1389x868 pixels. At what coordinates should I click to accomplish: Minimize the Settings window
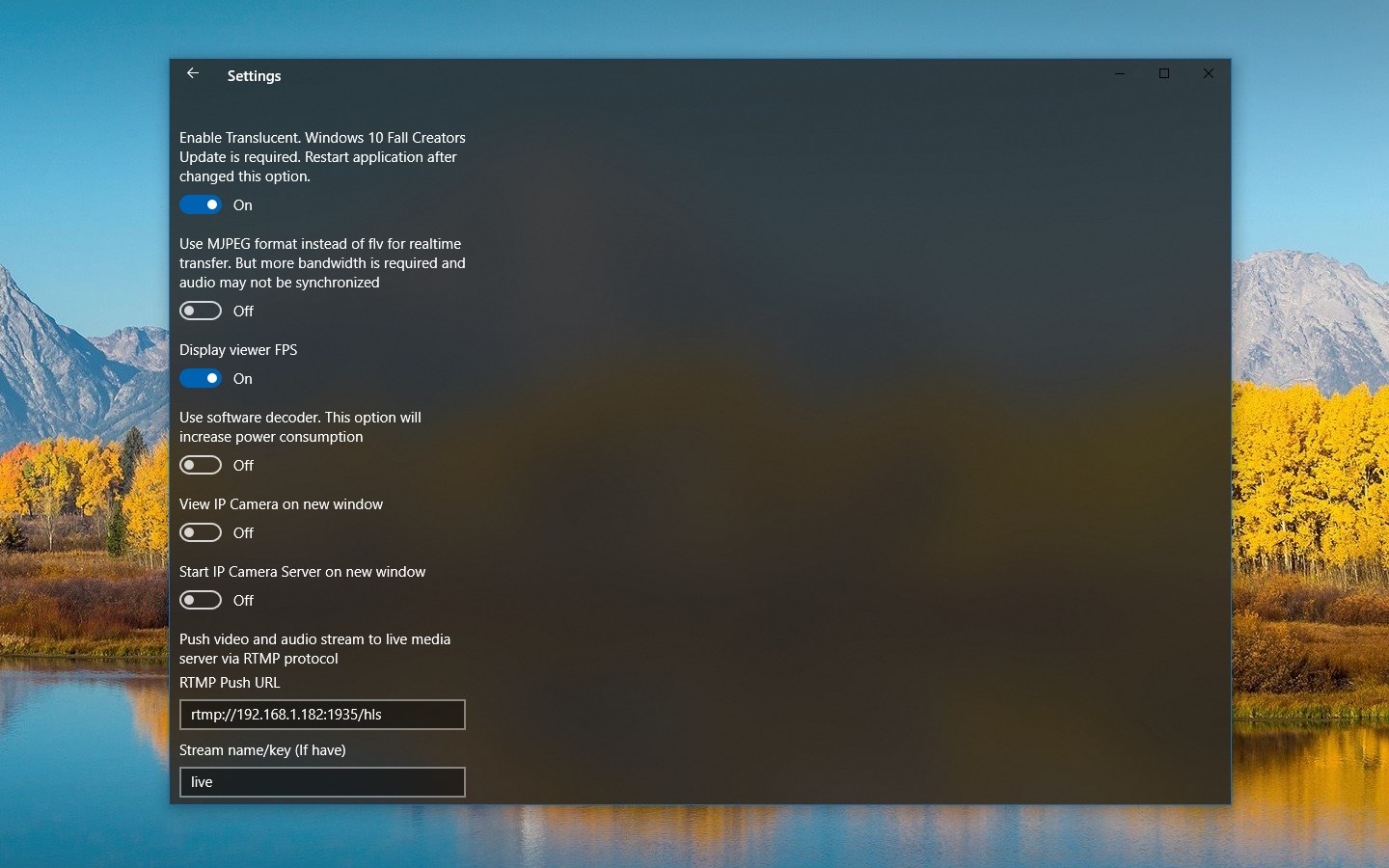coord(1119,73)
